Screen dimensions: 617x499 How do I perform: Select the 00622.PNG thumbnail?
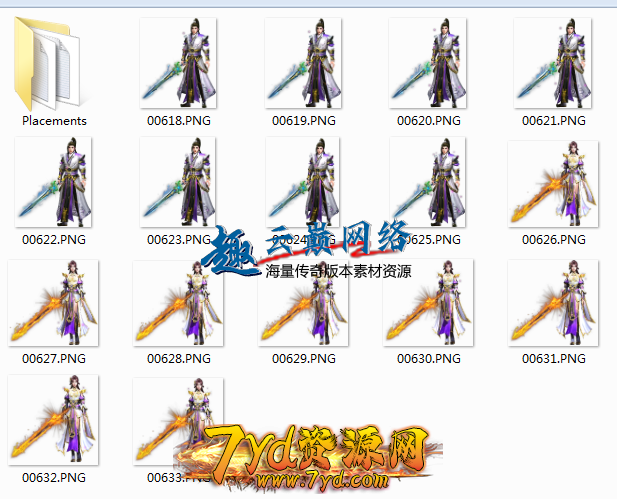pos(53,182)
